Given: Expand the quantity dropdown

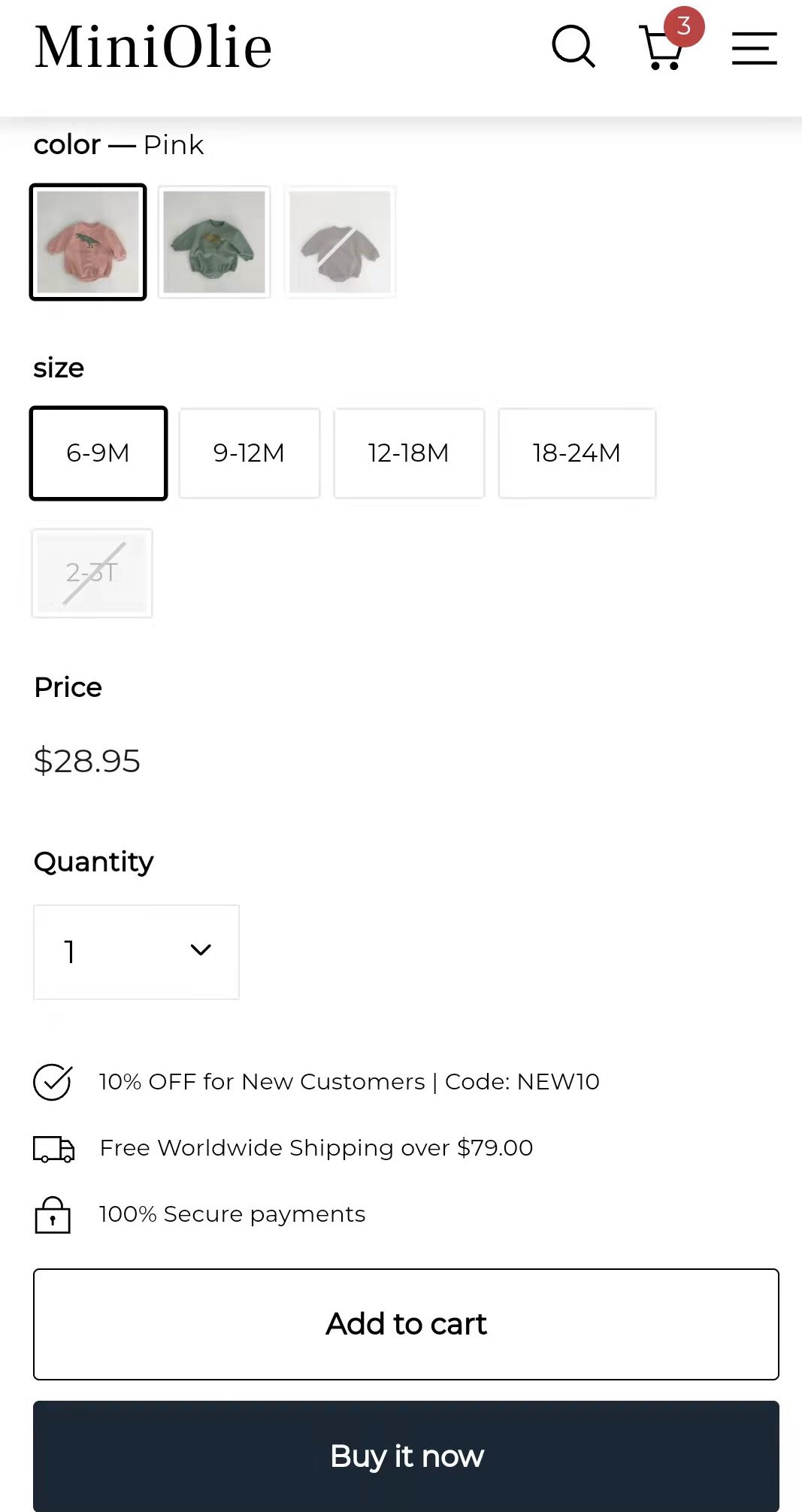Looking at the screenshot, I should pos(137,952).
